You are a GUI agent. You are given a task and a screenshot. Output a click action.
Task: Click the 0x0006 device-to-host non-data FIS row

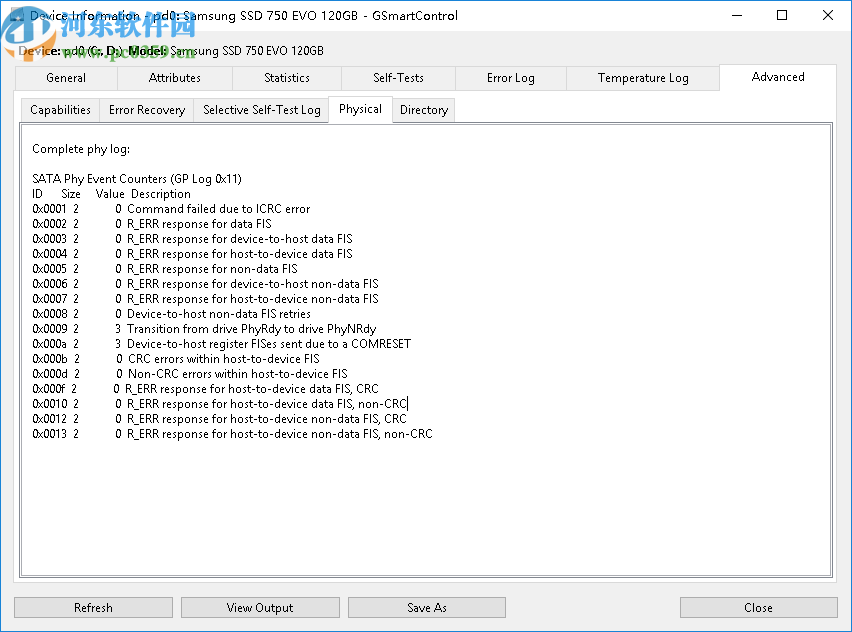point(205,284)
